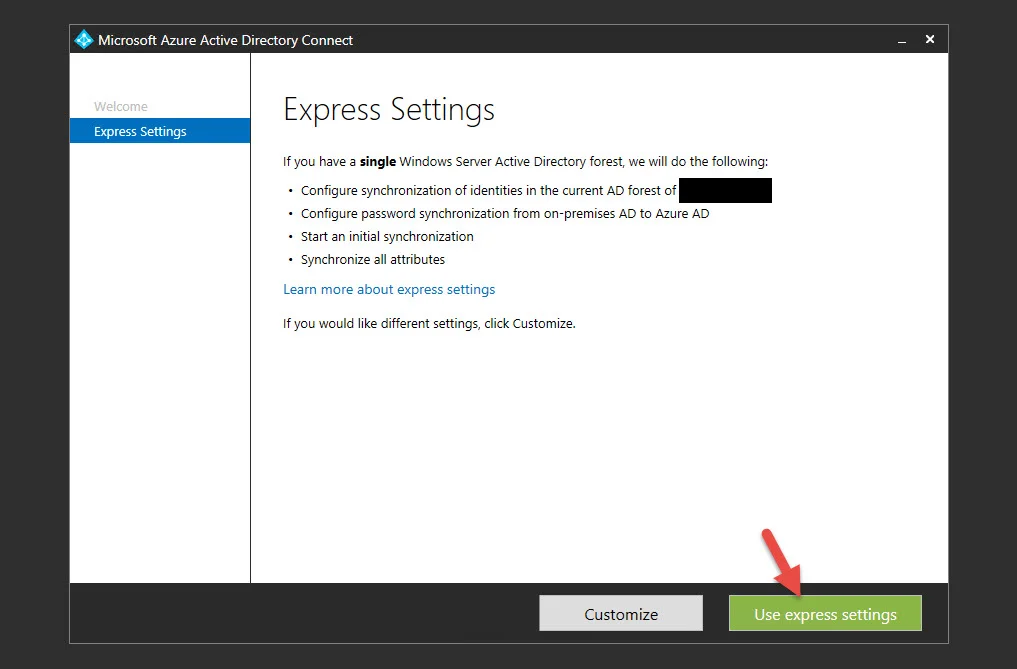Select Express Settings step in sidebar
The image size is (1017, 669).
click(160, 131)
